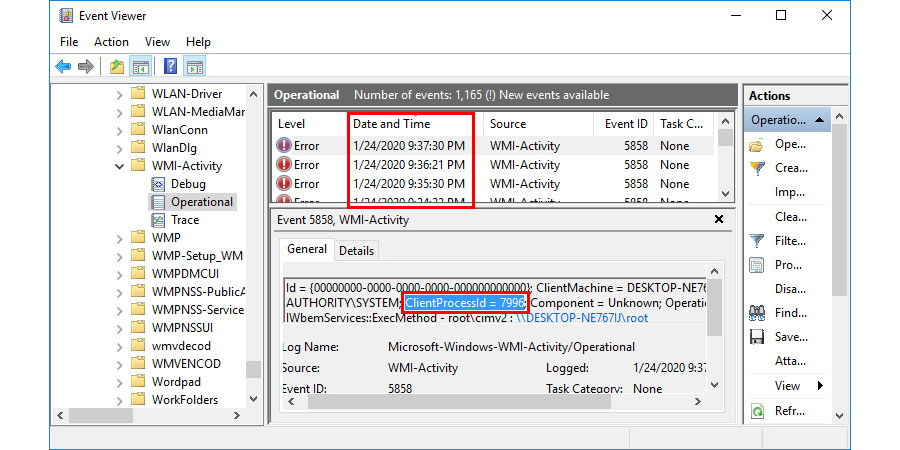Select the WLAN-MediaMar tree folder
Image resolution: width=900 pixels, height=450 pixels.
point(198,112)
